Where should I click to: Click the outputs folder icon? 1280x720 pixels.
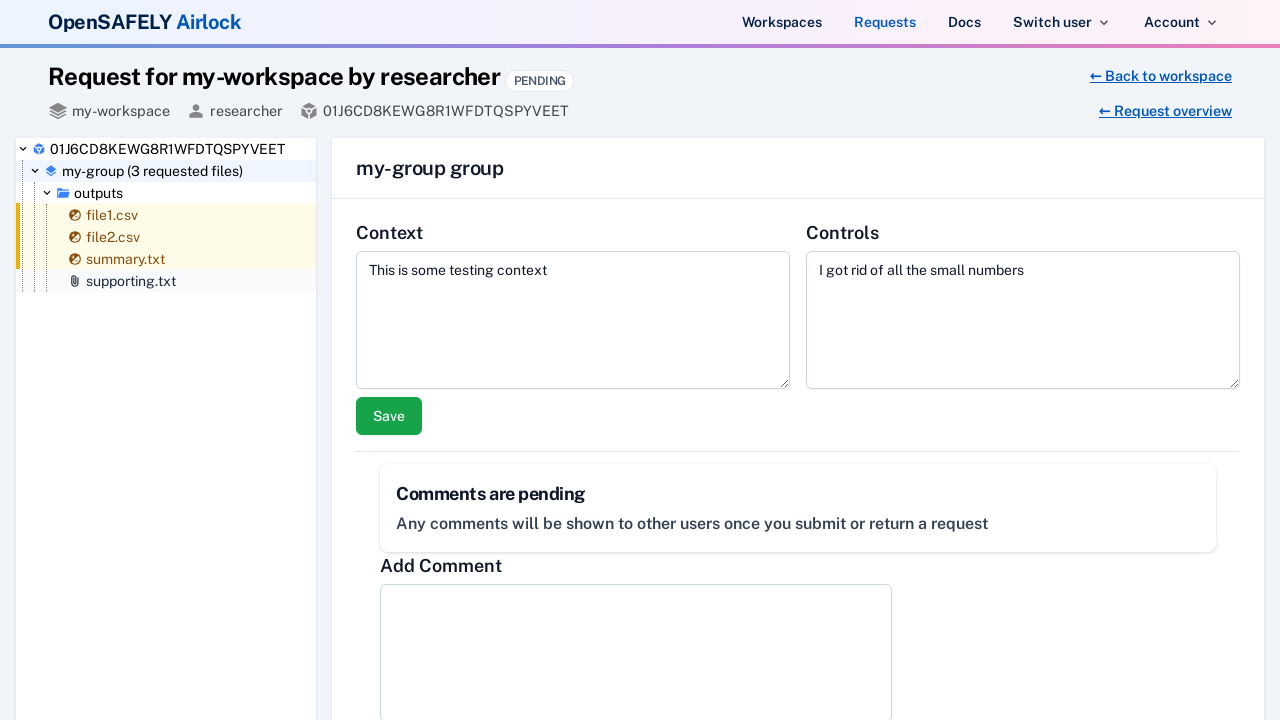(x=62, y=193)
